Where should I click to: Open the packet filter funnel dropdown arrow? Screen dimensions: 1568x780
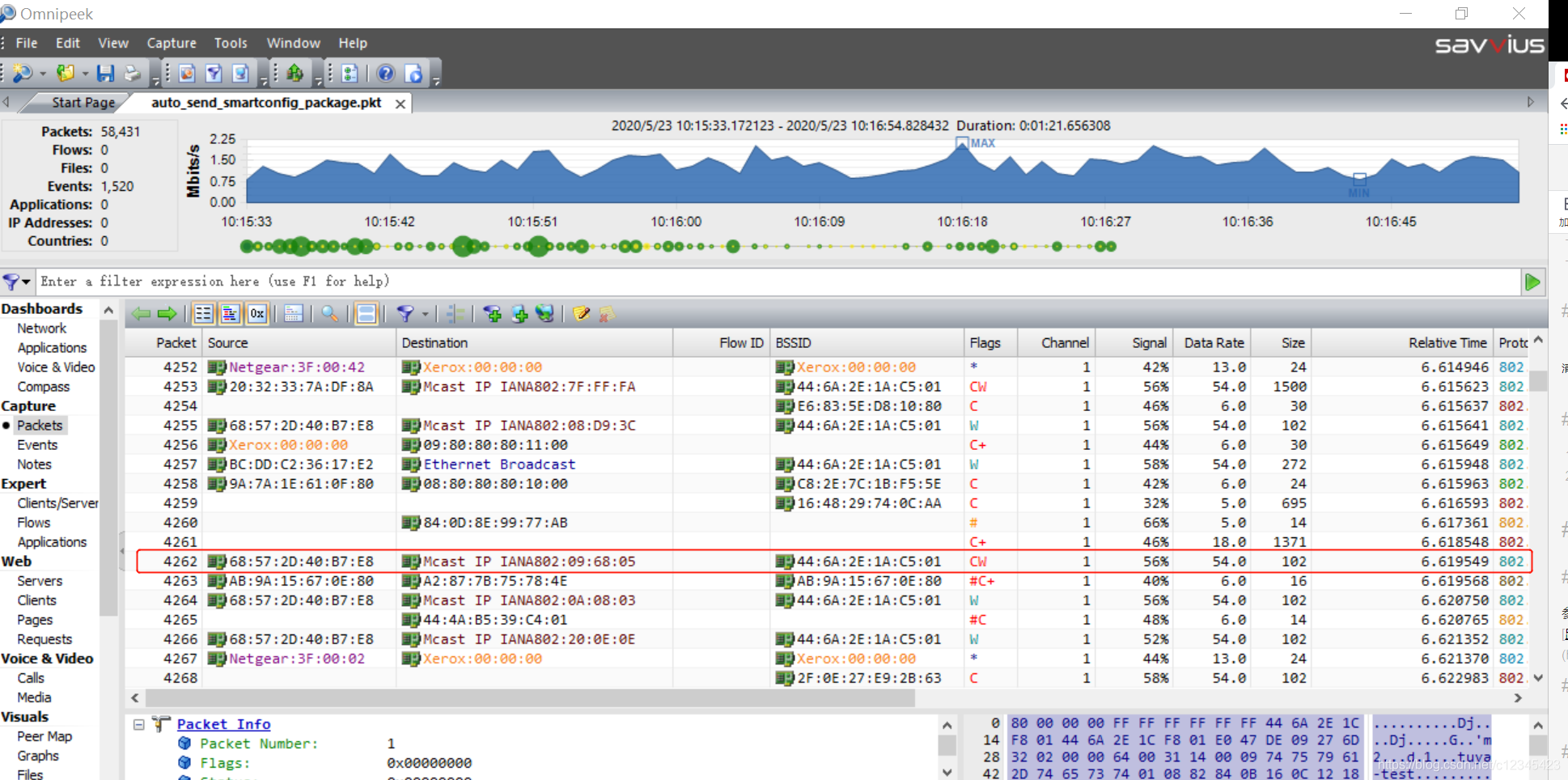click(x=425, y=314)
